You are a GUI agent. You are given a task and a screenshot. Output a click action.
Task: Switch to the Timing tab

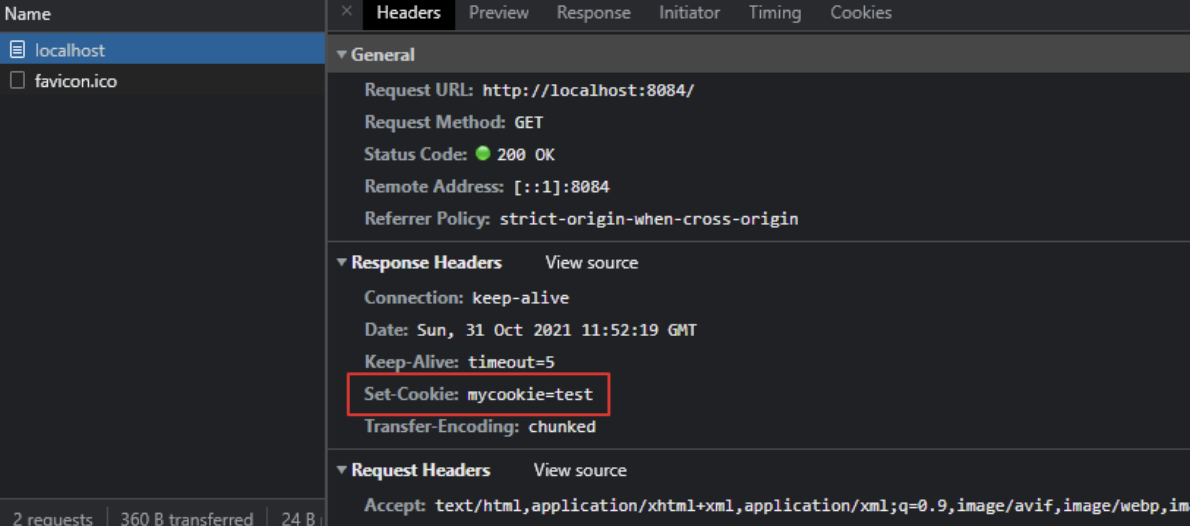coord(775,13)
